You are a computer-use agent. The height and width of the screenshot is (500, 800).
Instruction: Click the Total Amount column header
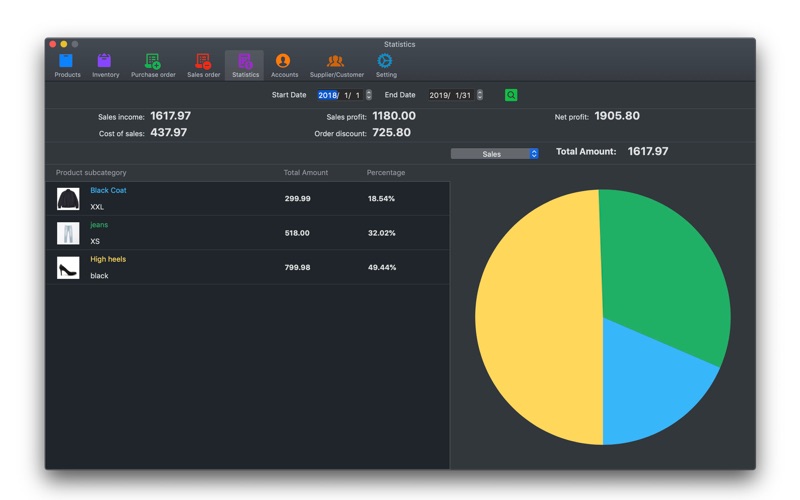tap(306, 172)
